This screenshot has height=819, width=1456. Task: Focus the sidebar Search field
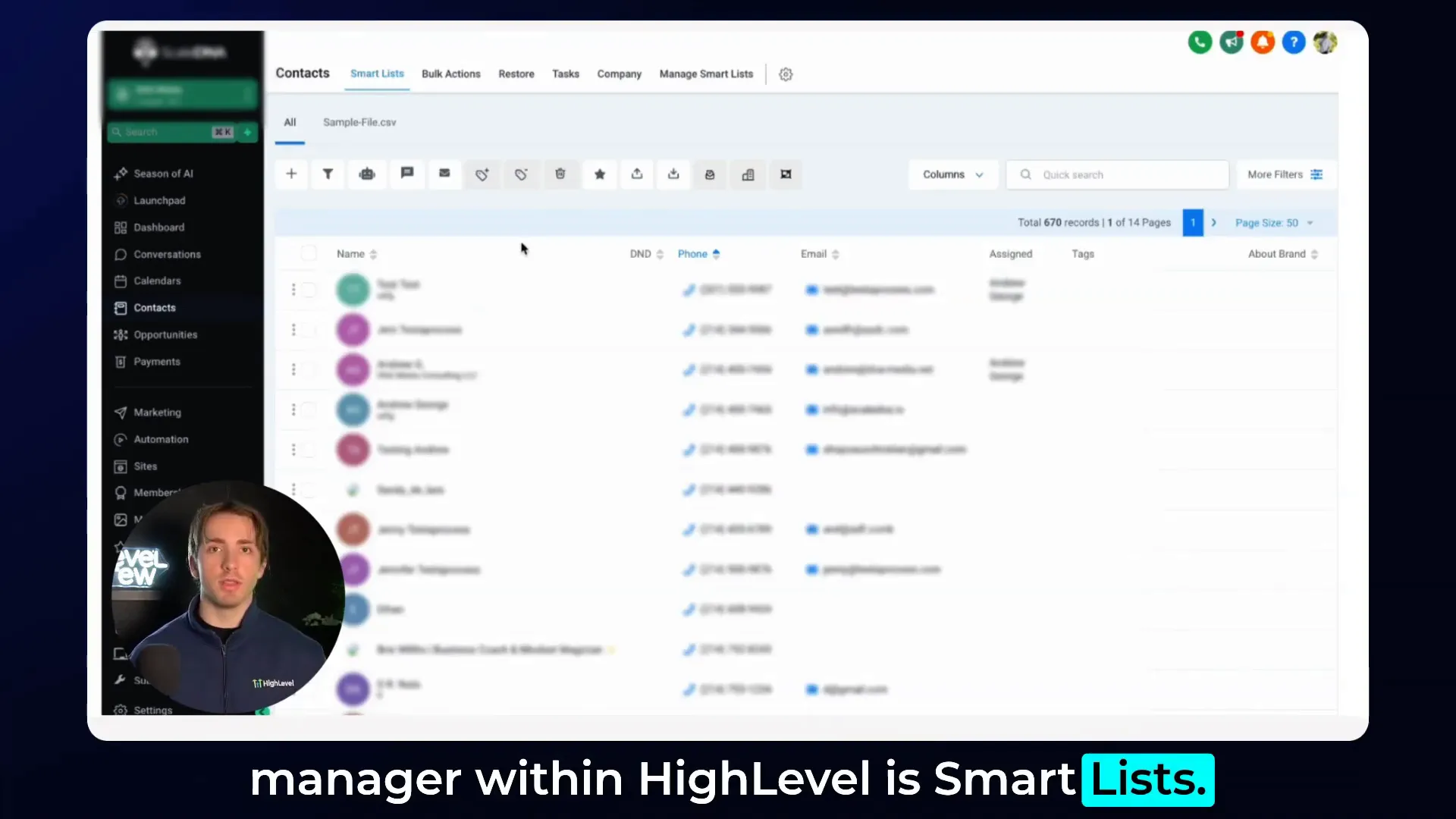[171, 132]
